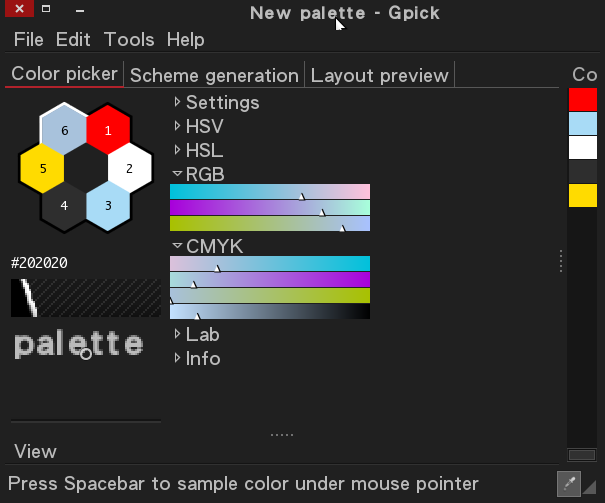Image resolution: width=605 pixels, height=503 pixels.
Task: Expand the HSL section
Action: tap(198, 150)
